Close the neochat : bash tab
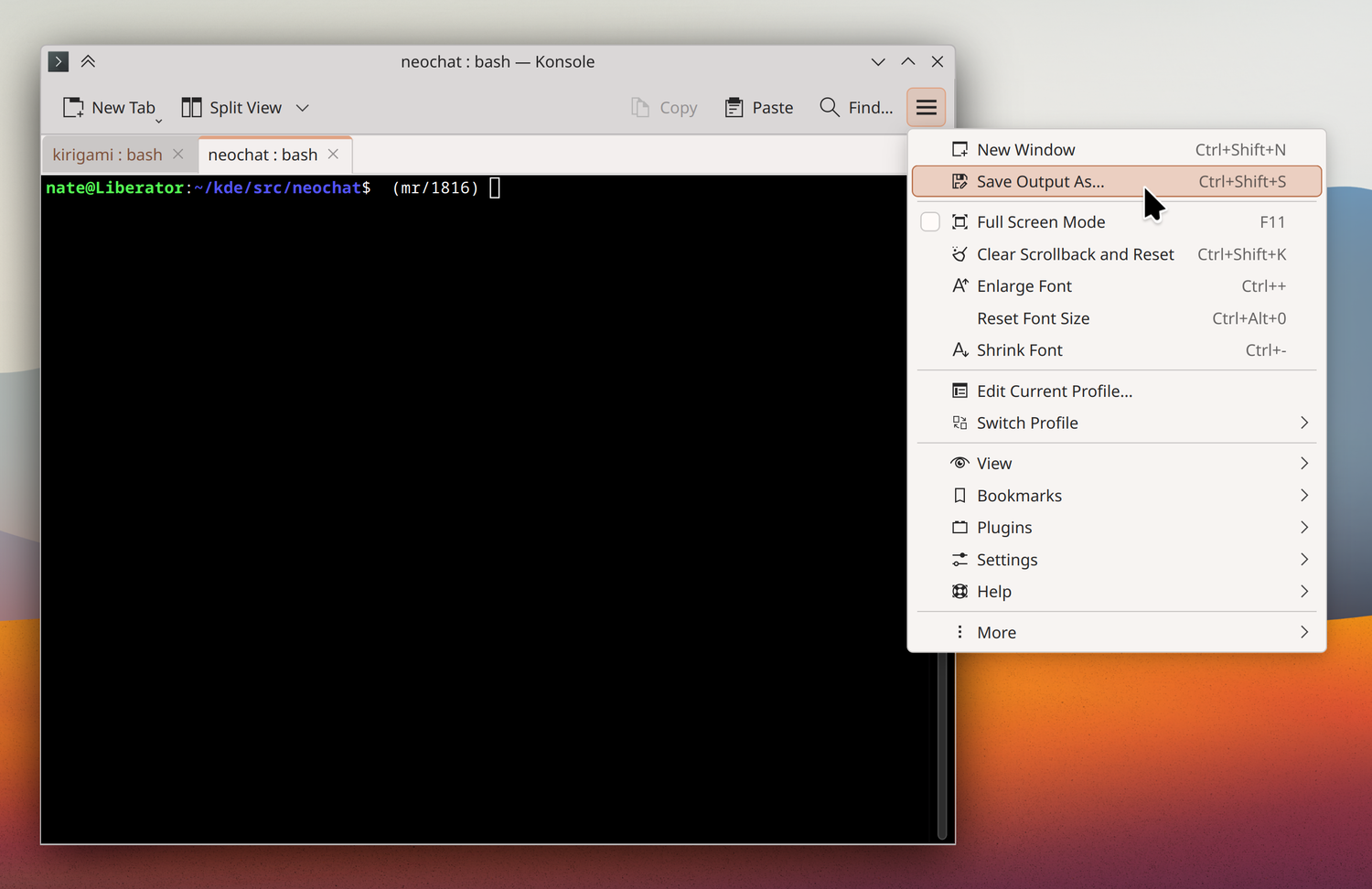Screen dimensions: 1372x889 334,155
